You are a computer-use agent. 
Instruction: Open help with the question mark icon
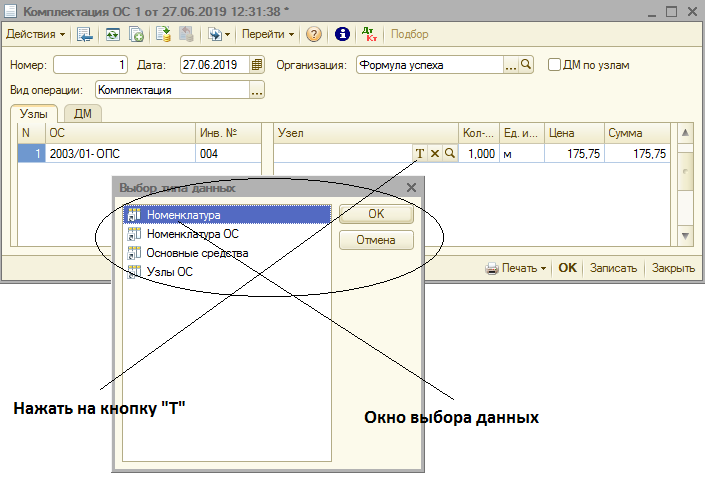(x=314, y=34)
